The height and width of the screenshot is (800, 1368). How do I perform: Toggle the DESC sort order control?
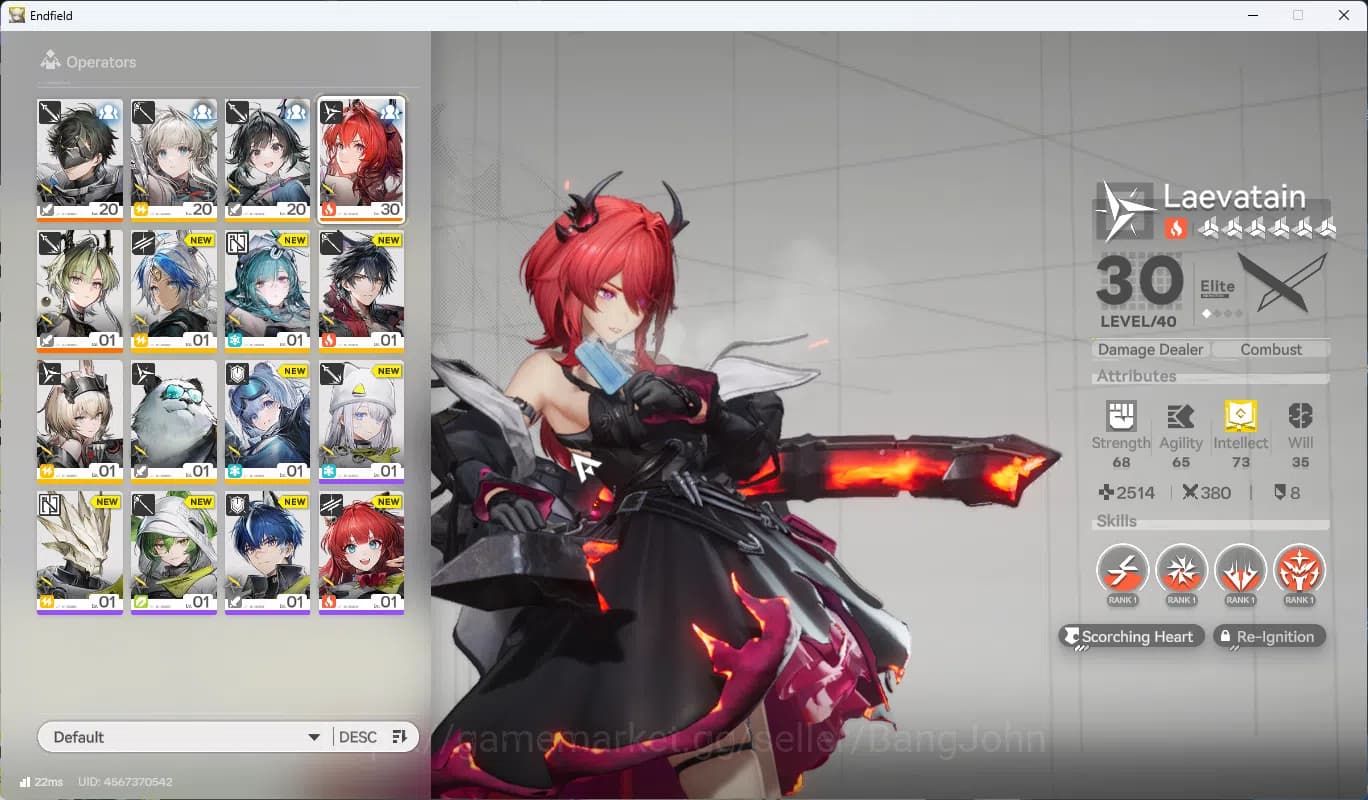point(359,736)
